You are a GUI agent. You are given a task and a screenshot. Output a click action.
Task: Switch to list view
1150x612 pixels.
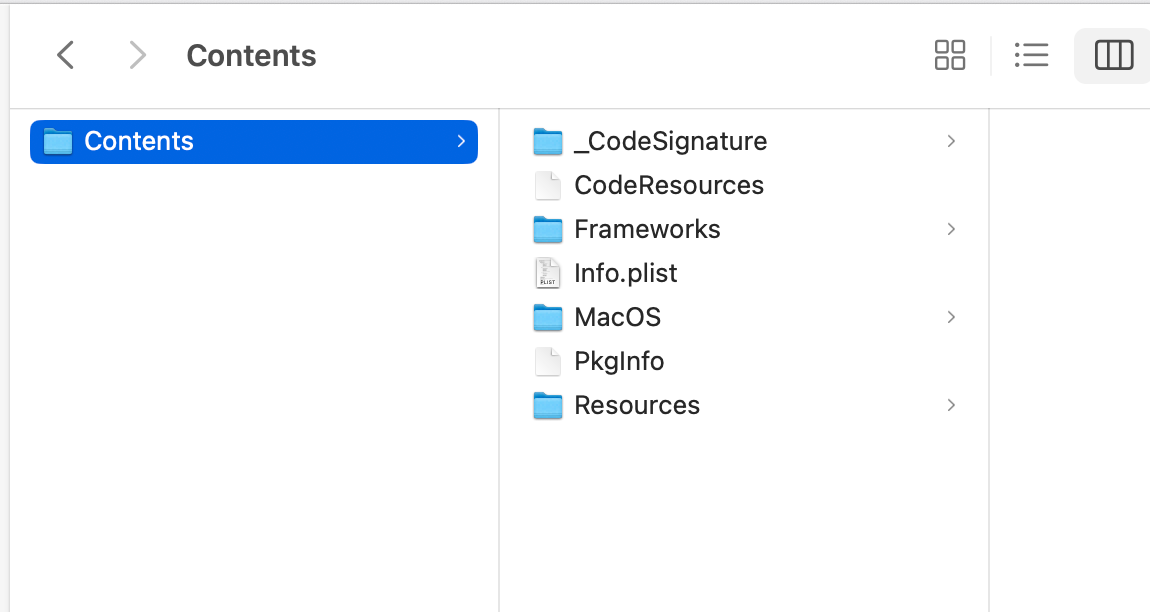pos(1031,55)
